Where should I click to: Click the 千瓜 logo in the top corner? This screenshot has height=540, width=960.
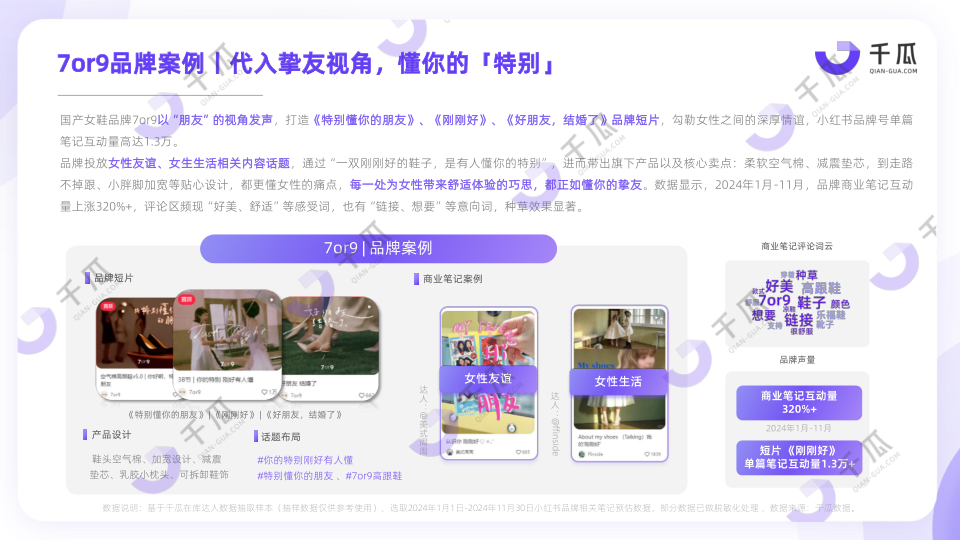866,58
